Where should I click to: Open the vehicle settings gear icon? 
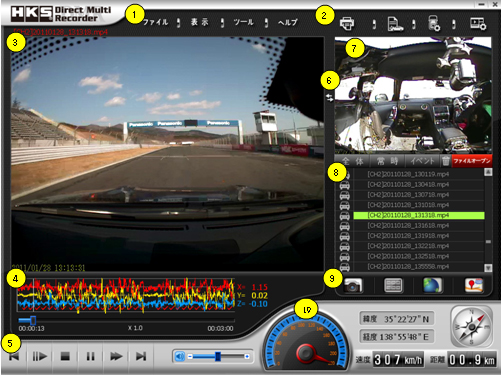[x=434, y=23]
